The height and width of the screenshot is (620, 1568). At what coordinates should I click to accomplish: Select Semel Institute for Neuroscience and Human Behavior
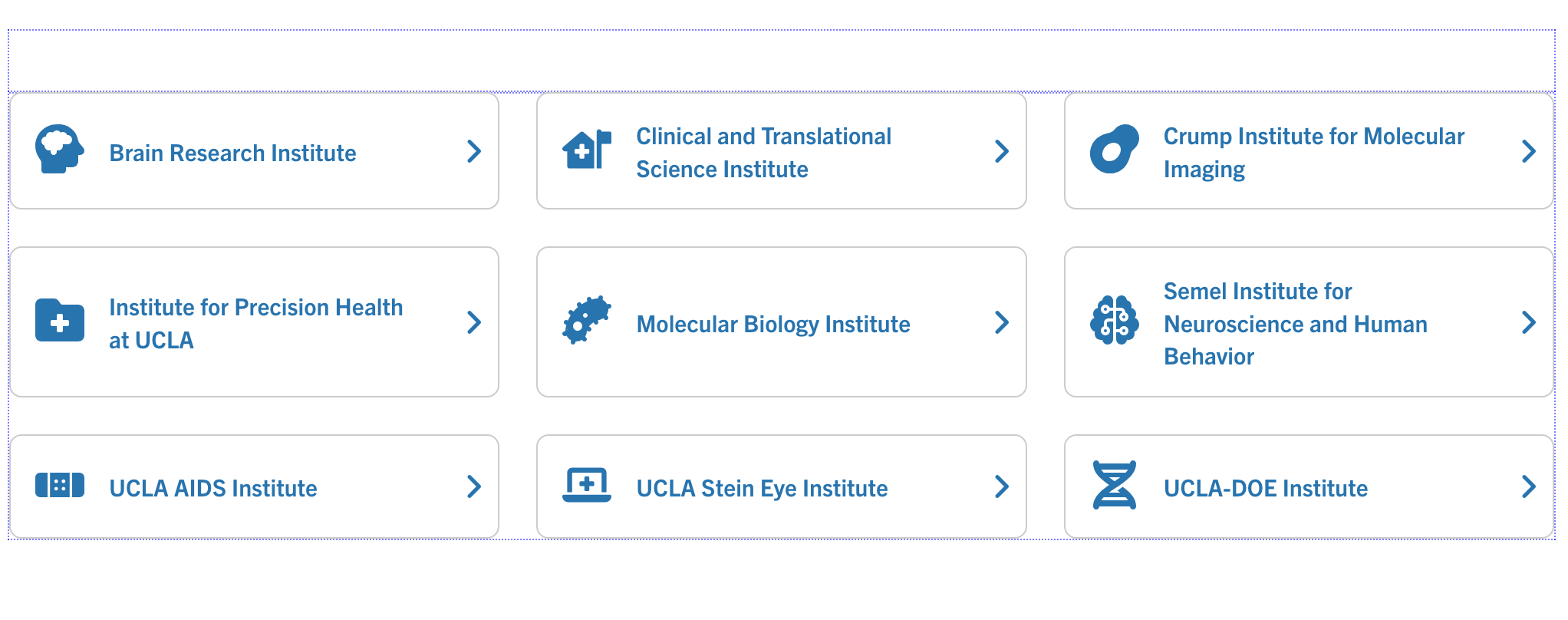[1295, 324]
